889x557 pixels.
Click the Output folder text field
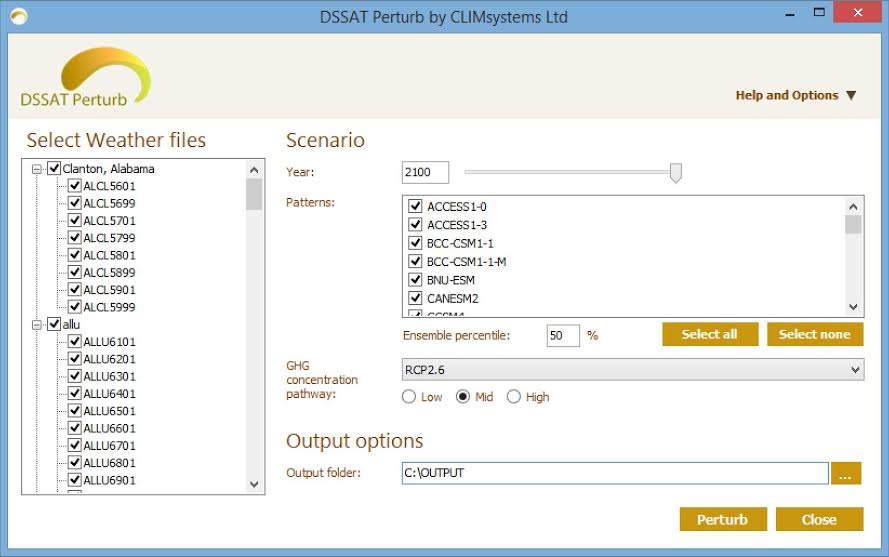(615, 473)
